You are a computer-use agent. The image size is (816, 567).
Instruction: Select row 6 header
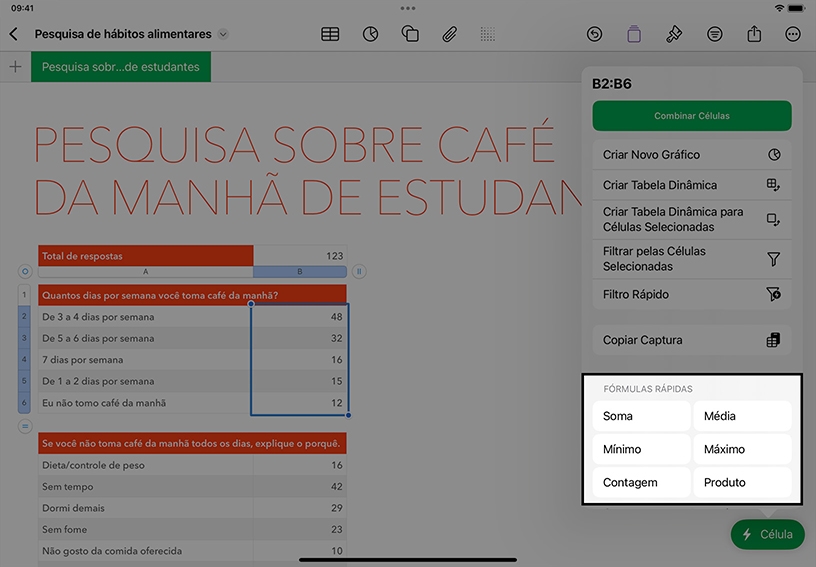pyautogui.click(x=24, y=403)
